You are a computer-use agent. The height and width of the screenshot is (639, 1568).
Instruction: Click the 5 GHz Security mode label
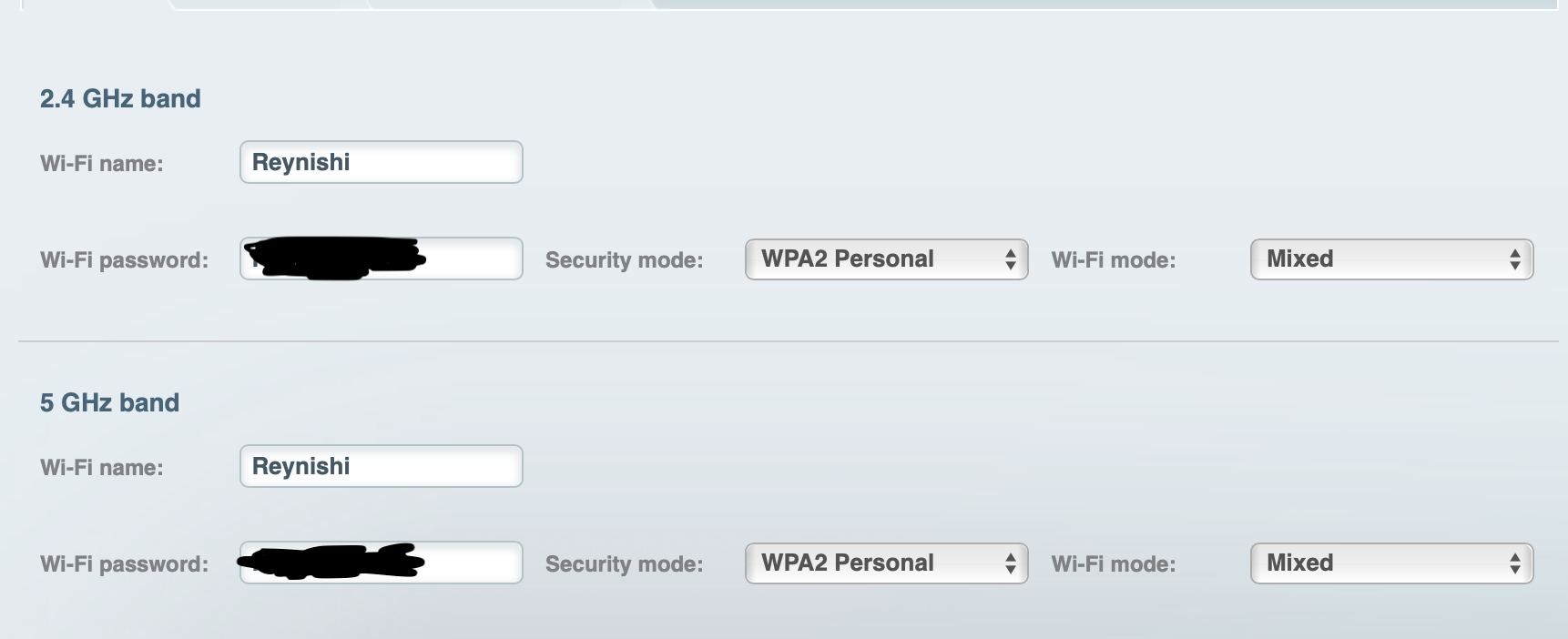pos(625,564)
